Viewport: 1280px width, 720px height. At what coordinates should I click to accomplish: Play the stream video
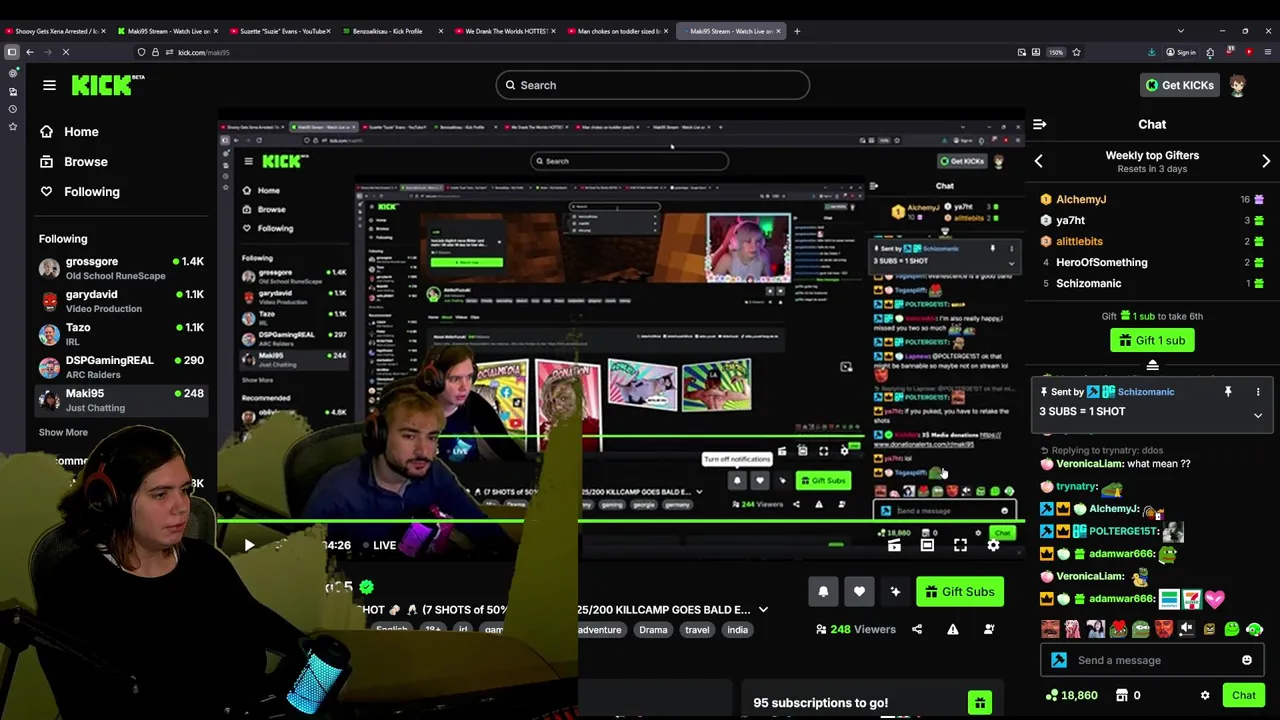pos(249,545)
